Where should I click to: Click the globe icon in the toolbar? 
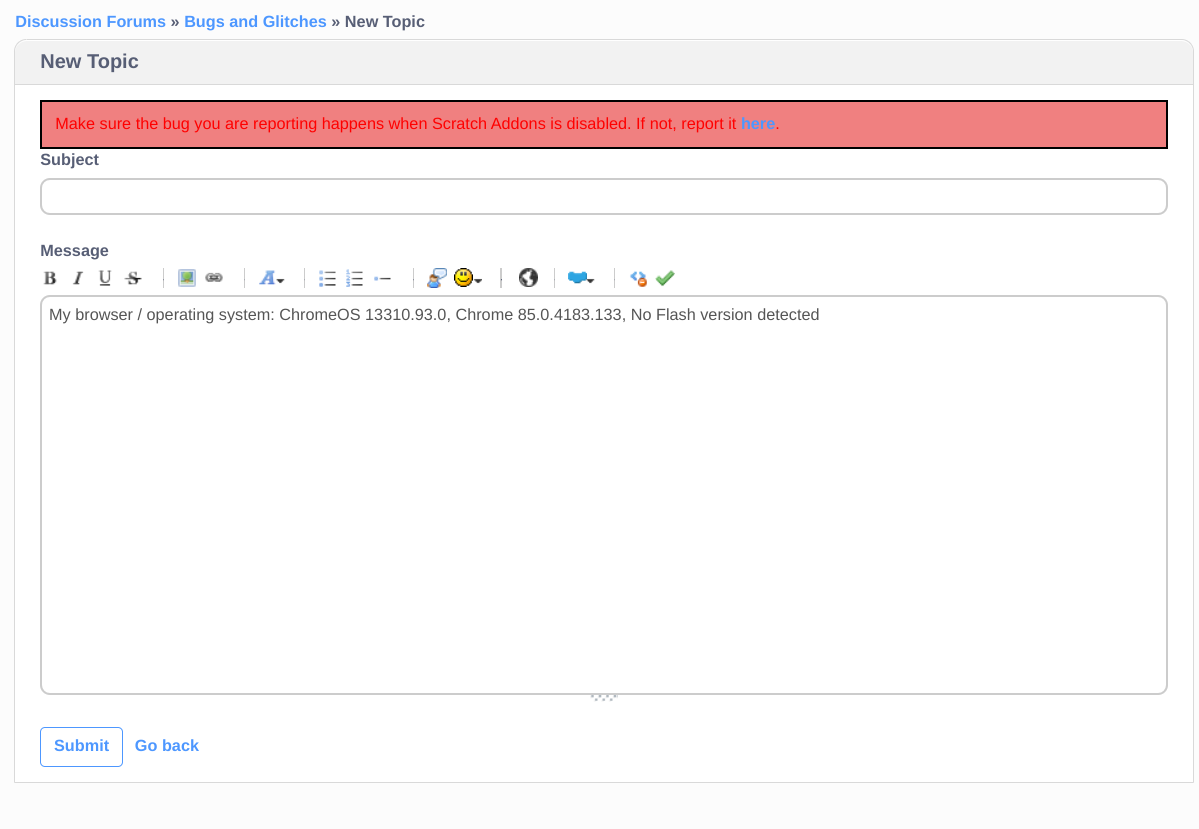click(x=528, y=278)
